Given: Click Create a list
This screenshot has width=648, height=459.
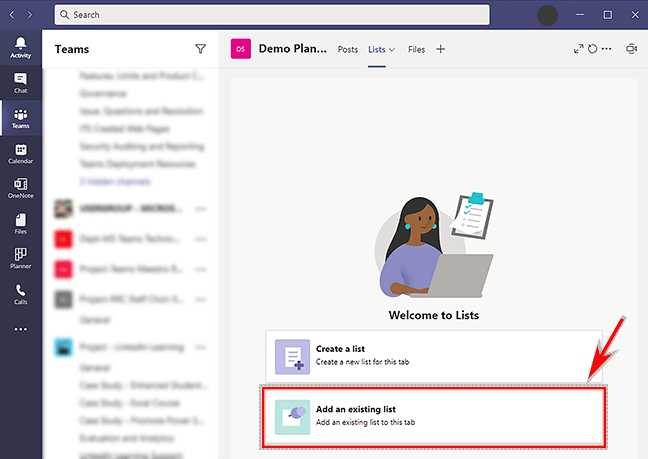Looking at the screenshot, I should (433, 354).
